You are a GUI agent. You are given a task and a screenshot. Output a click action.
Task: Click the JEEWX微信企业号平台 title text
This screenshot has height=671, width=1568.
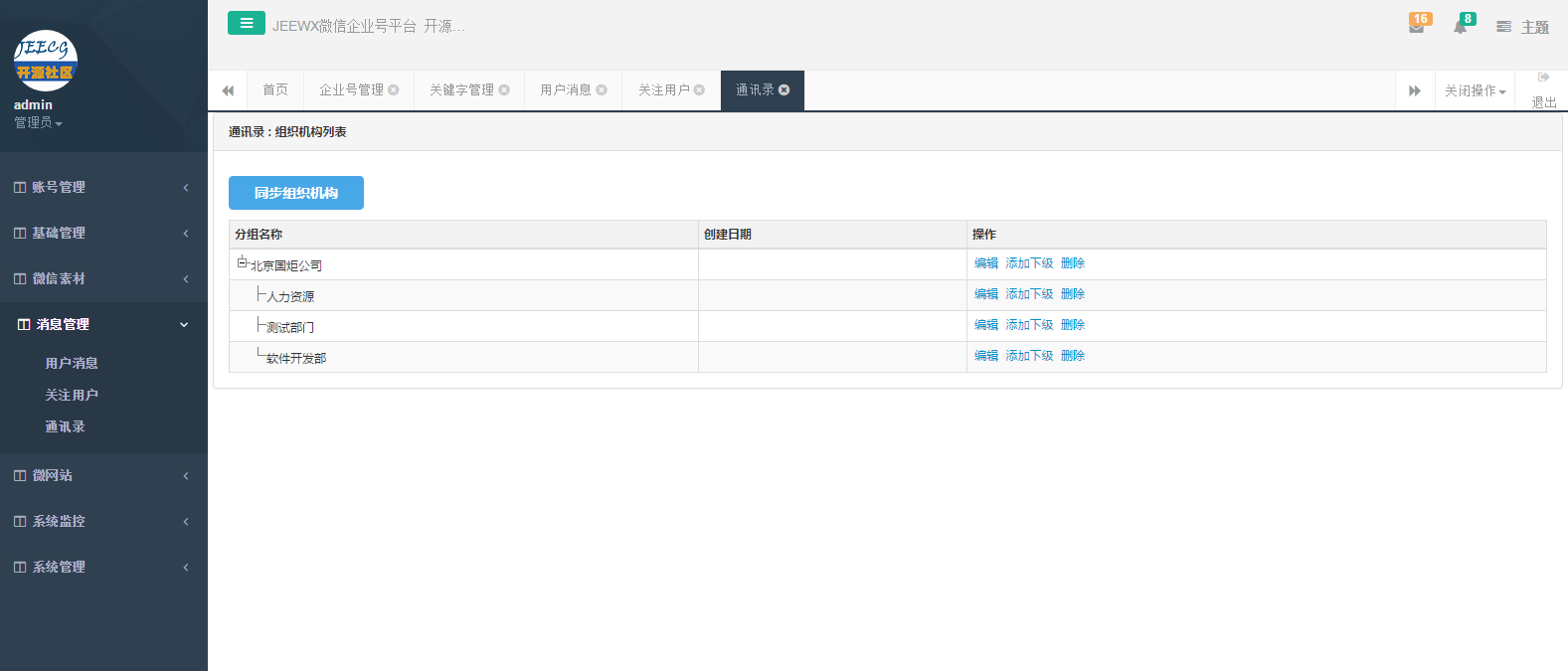point(369,26)
